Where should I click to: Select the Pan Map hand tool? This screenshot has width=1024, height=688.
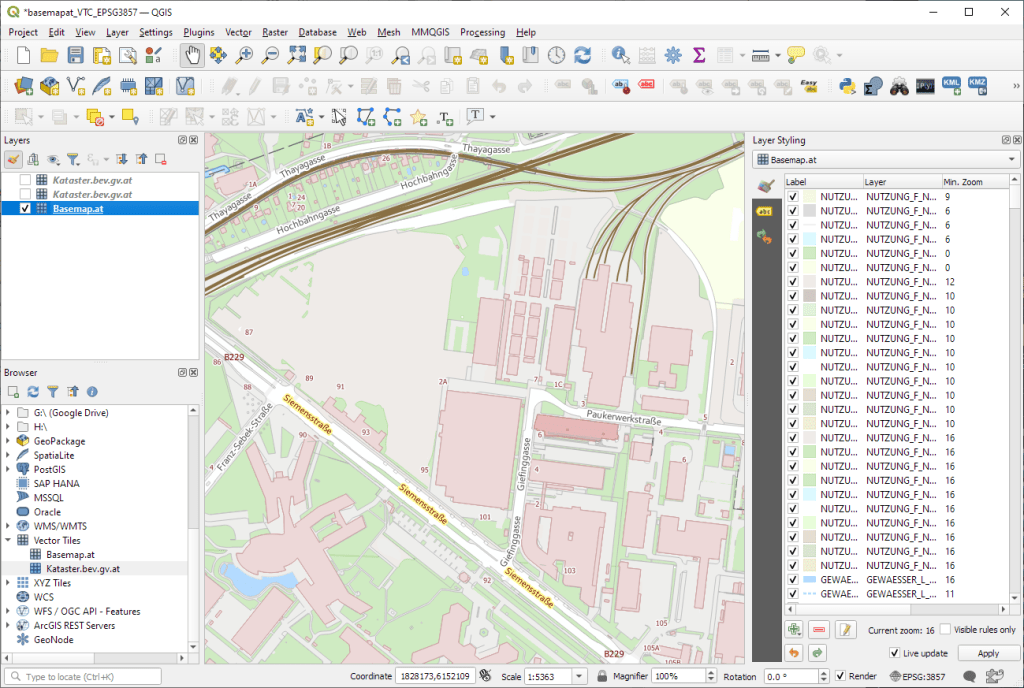click(x=190, y=56)
